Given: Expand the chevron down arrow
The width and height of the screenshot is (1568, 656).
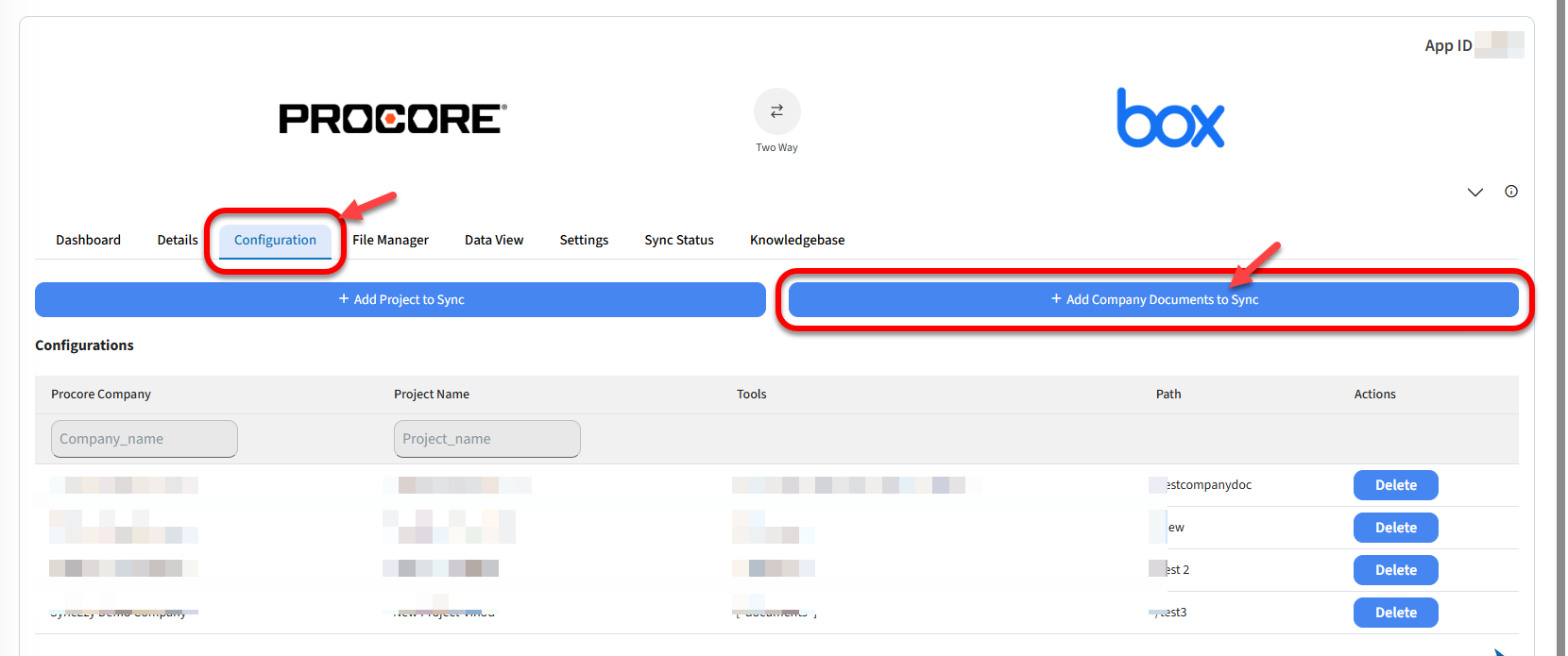Looking at the screenshot, I should click(1474, 193).
